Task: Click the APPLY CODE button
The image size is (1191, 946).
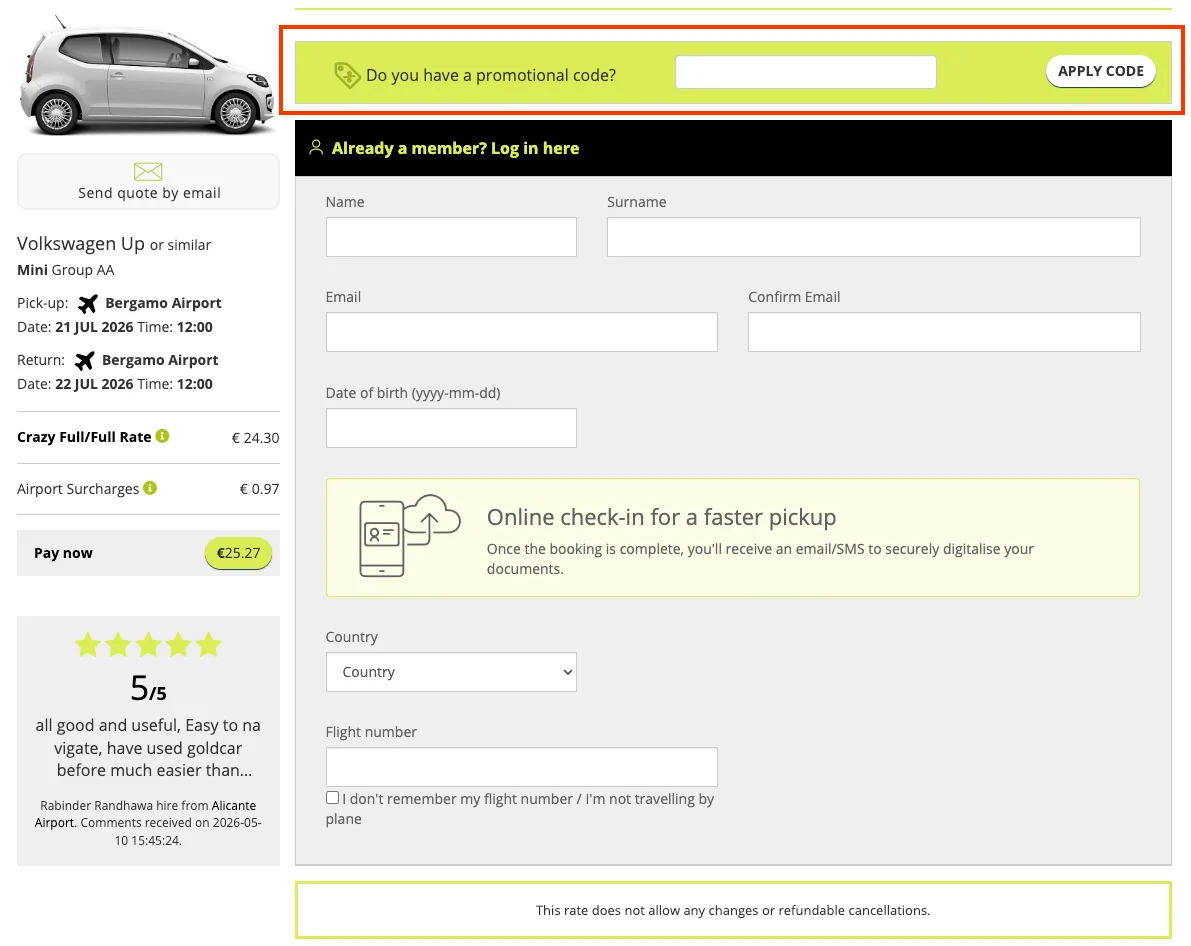Action: 1101,71
